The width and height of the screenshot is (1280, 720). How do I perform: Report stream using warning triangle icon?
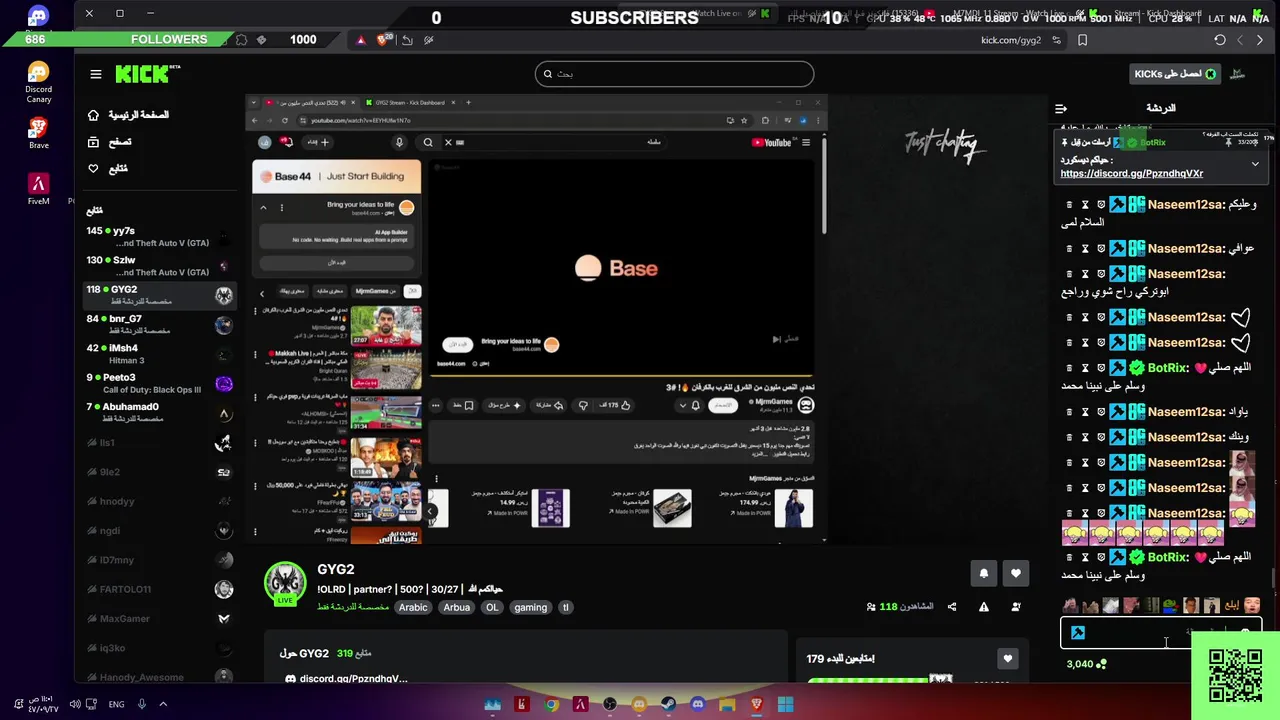tap(984, 607)
